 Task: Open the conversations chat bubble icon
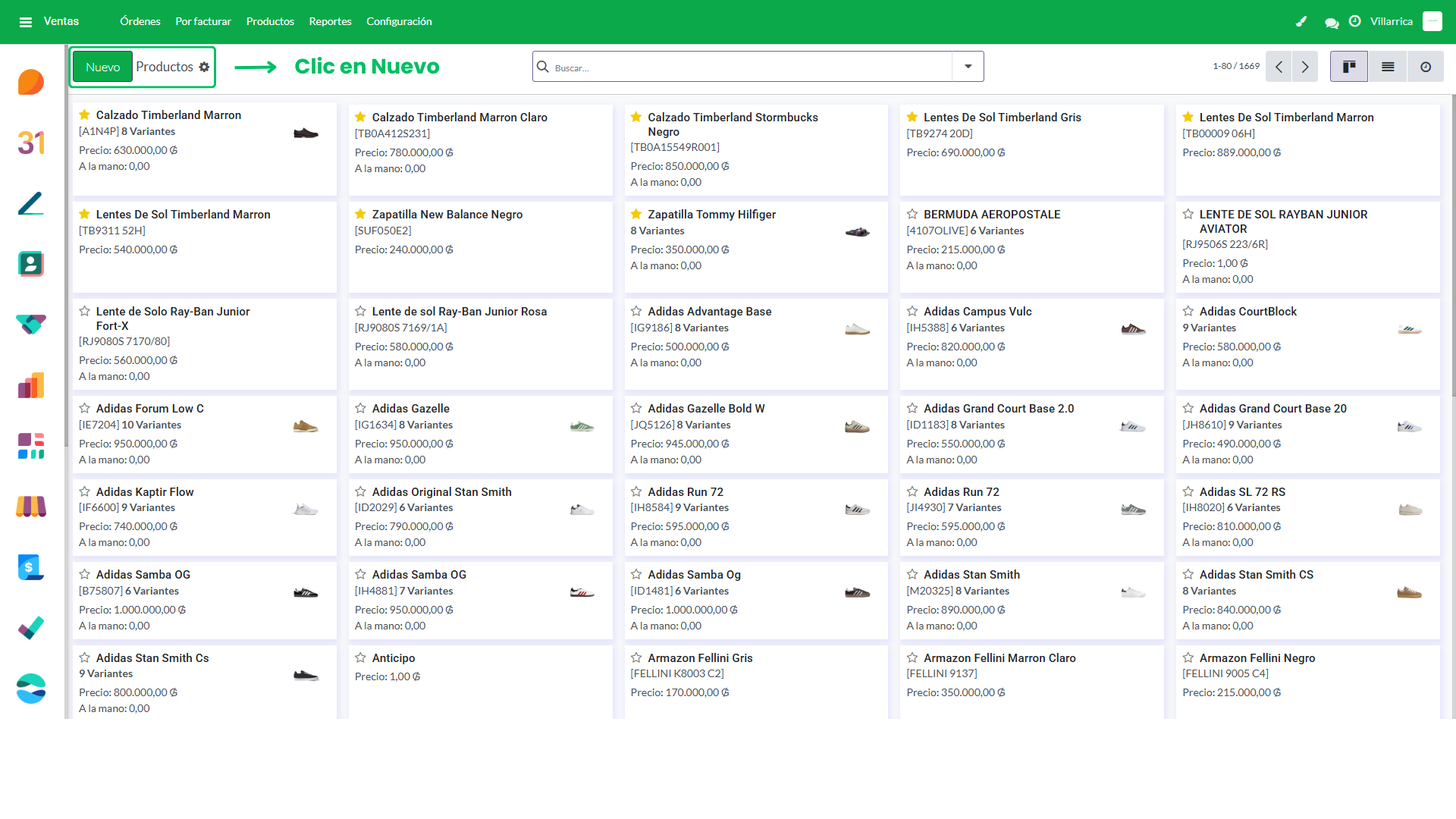[x=1332, y=22]
